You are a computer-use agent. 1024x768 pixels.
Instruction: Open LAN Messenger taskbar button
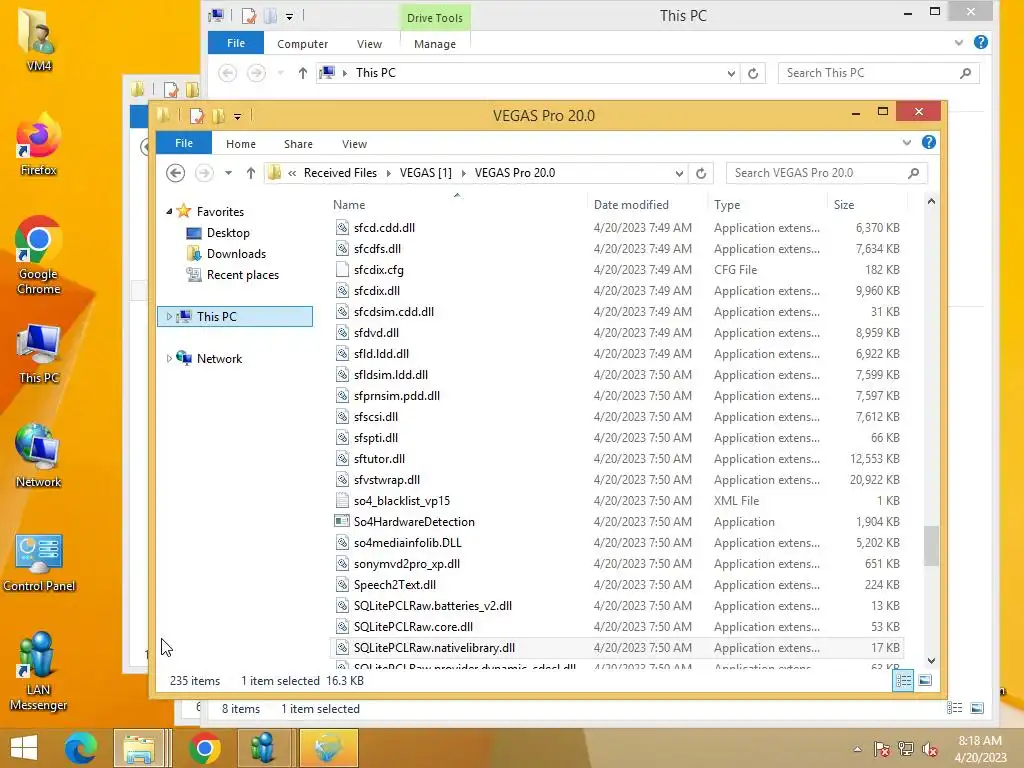[x=263, y=748]
